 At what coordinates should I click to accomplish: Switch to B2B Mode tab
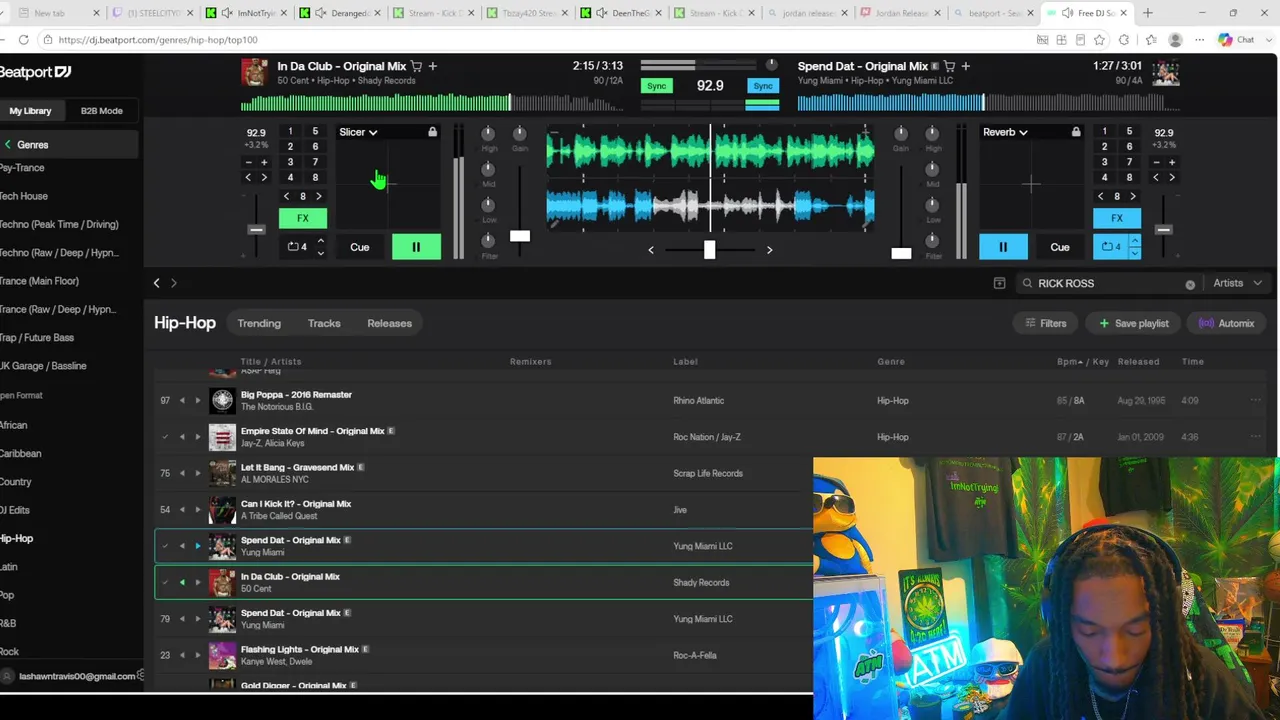tap(101, 111)
